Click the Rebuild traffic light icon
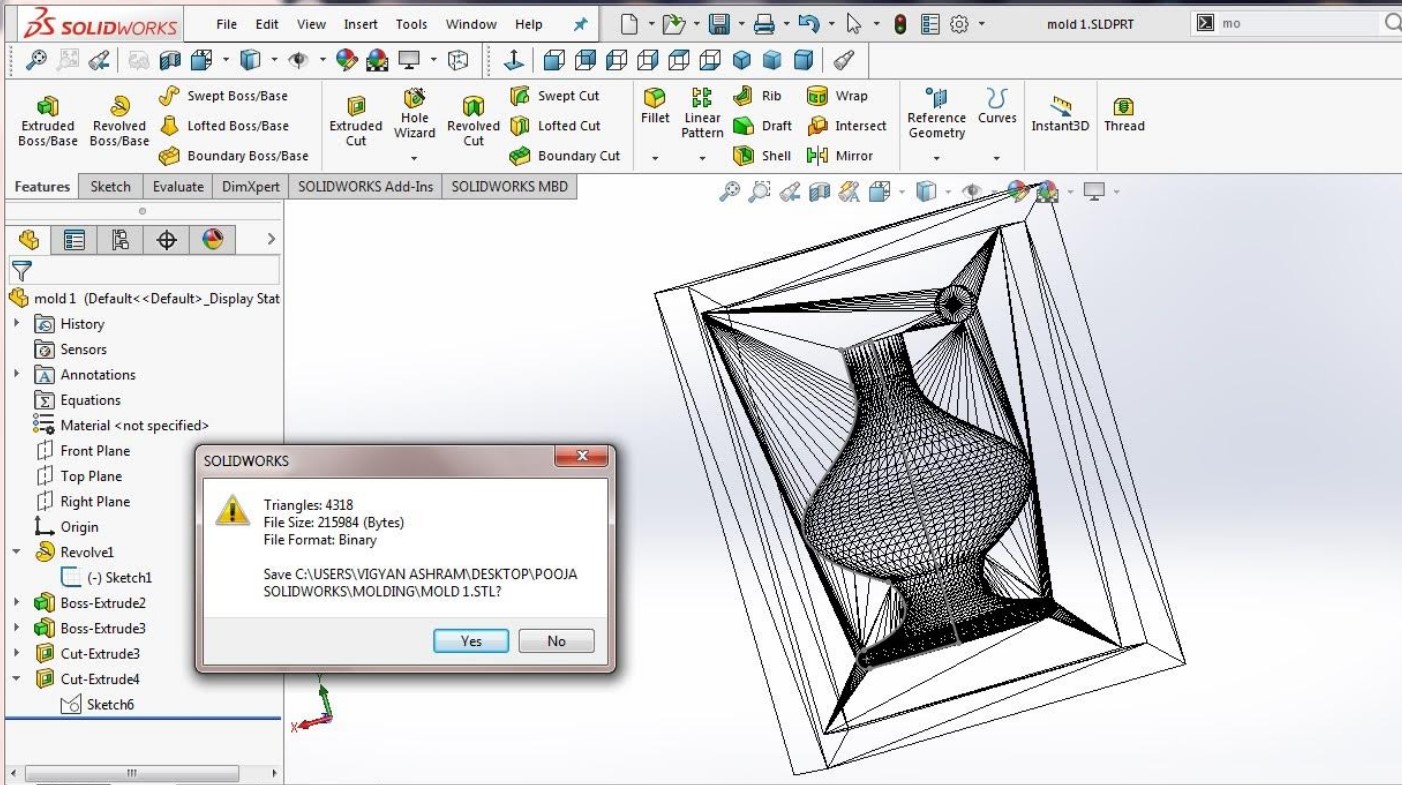The height and width of the screenshot is (785, 1402). pyautogui.click(x=900, y=24)
